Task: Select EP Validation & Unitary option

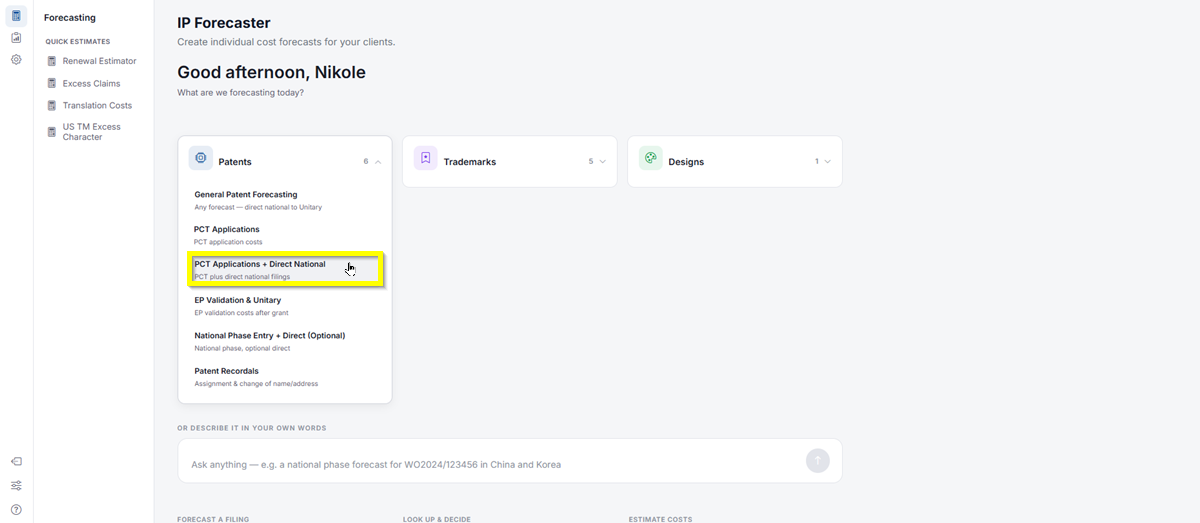Action: [x=285, y=306]
